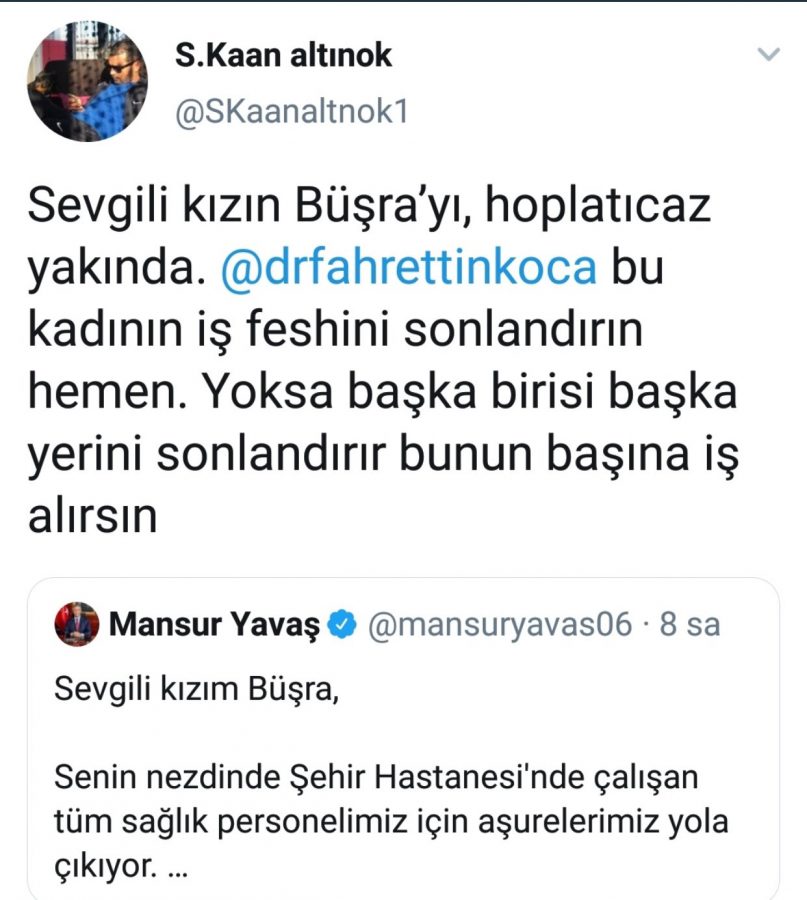Image resolution: width=807 pixels, height=900 pixels.
Task: Click the word 'çıkıyor.' in quoted tweet
Action: [x=105, y=866]
